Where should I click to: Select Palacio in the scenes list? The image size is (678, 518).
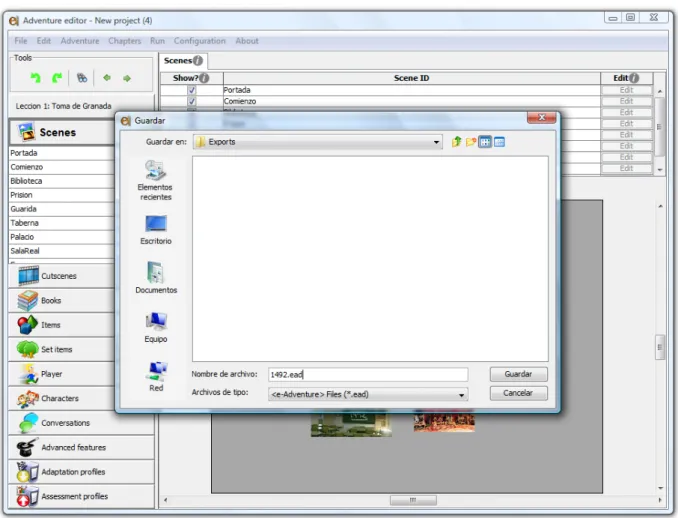61,237
